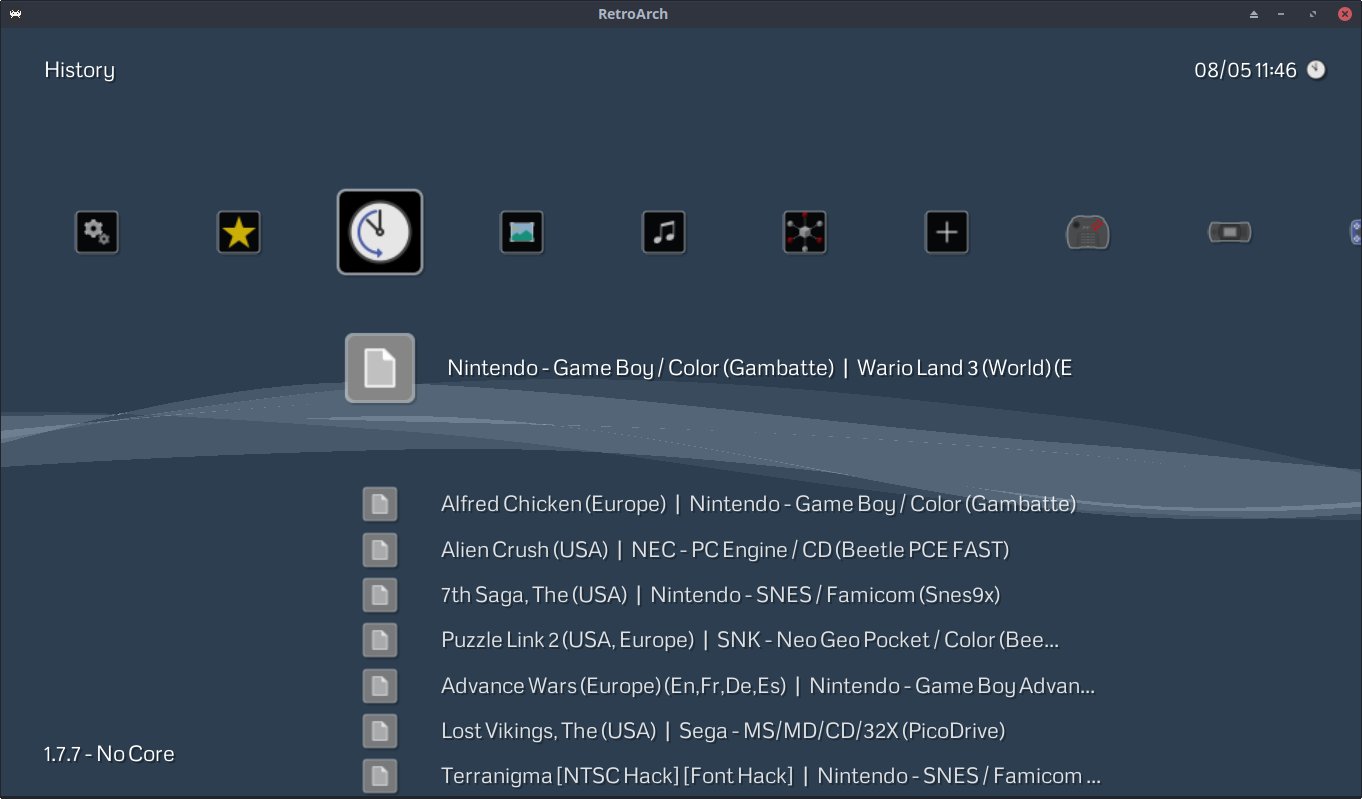The image size is (1362, 799).
Task: Open the Images tab icon
Action: (x=522, y=233)
